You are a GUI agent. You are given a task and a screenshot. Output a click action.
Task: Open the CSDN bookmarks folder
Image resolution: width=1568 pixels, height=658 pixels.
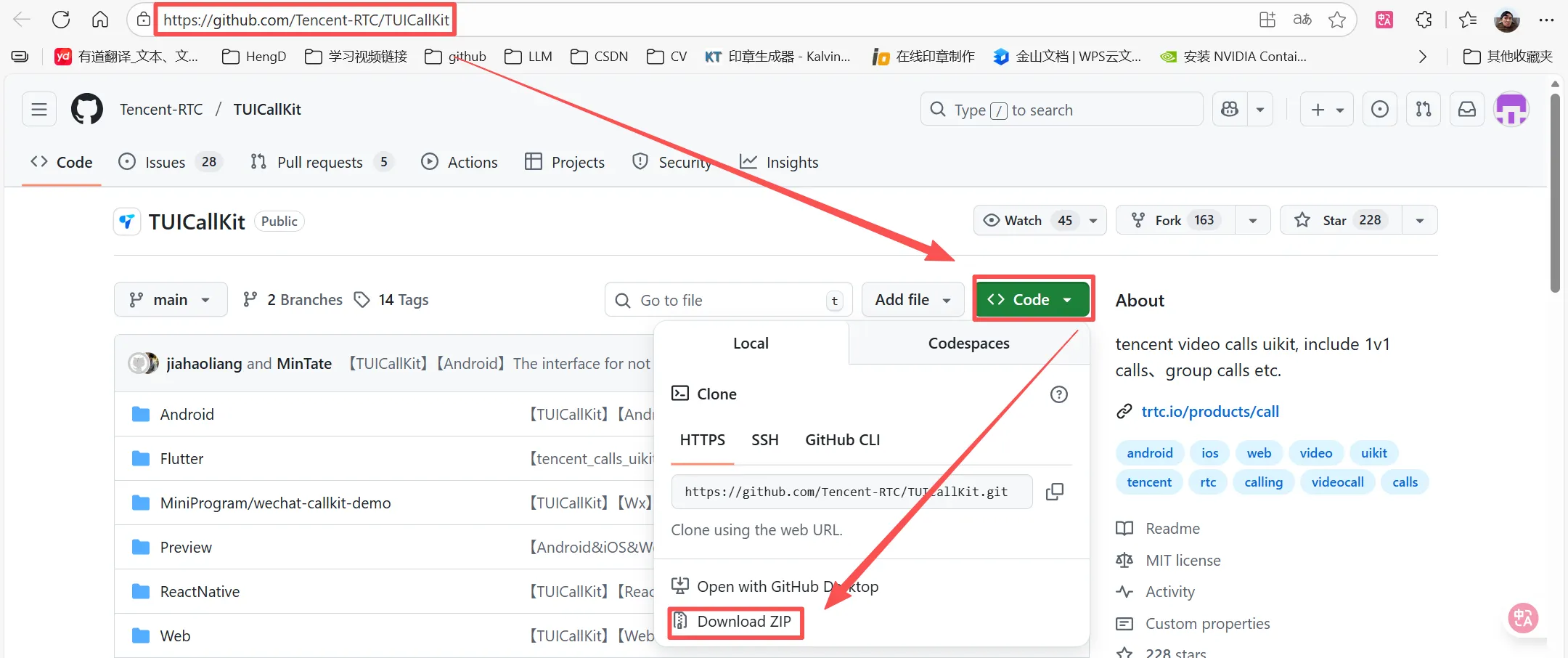point(600,57)
